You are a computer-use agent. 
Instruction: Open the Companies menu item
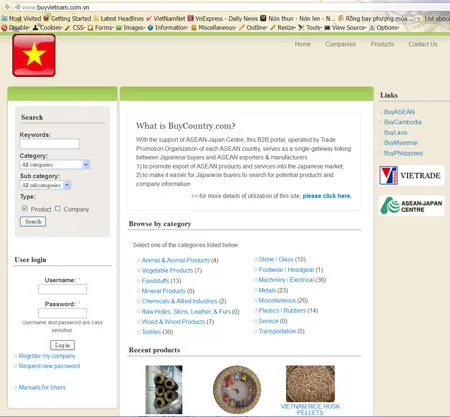coord(340,44)
